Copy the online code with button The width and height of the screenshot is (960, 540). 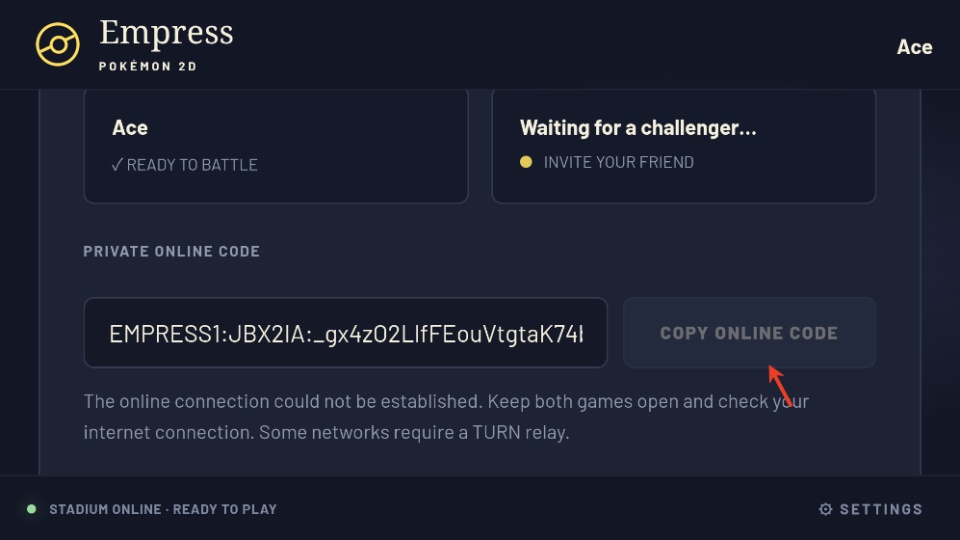[x=749, y=332]
